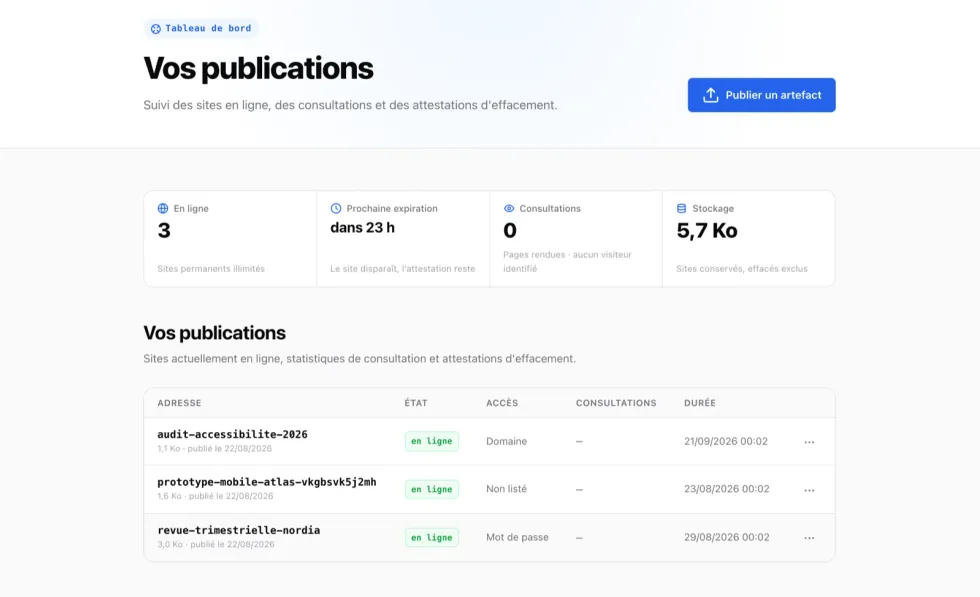Click the database icon beside Stockage
This screenshot has width=980, height=597.
click(681, 208)
